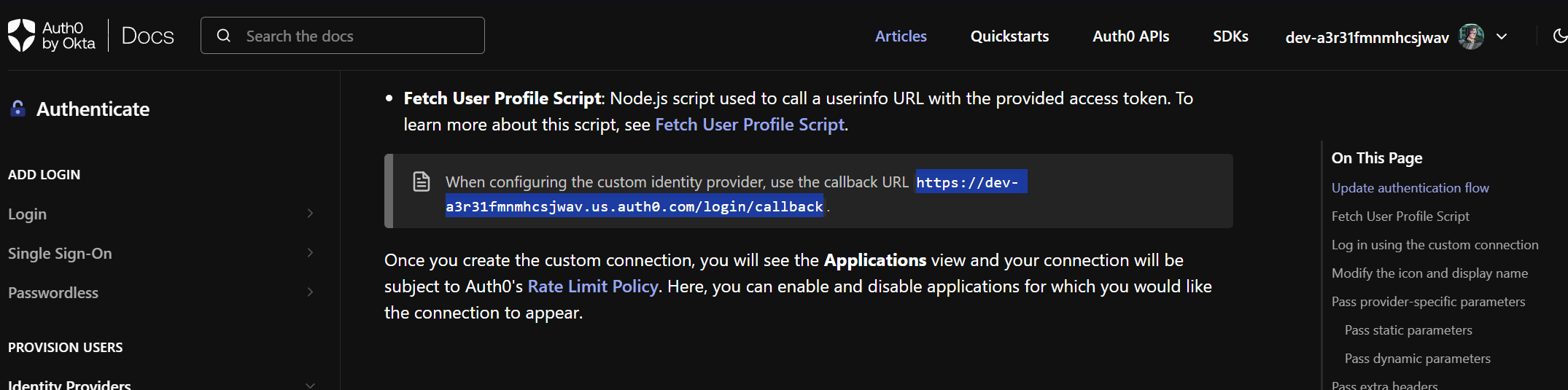Open the tenant account dropdown chevron

(x=1502, y=36)
